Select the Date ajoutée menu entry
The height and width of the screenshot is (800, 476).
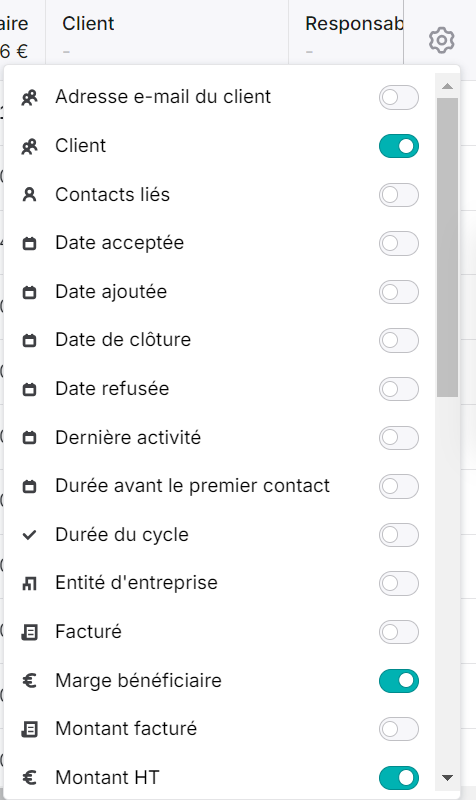point(219,292)
